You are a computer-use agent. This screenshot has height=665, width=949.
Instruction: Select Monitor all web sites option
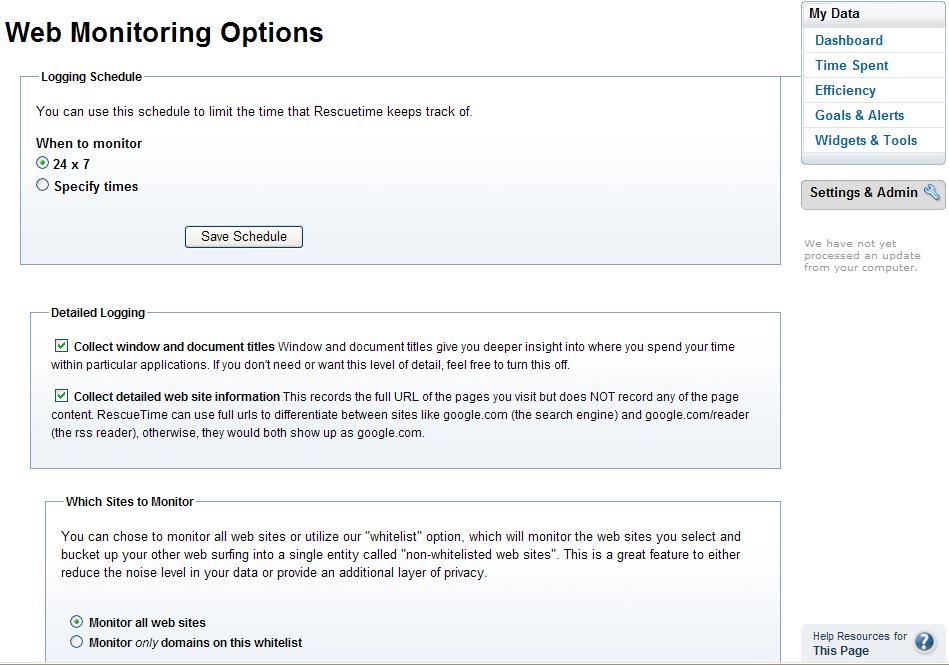click(x=76, y=621)
